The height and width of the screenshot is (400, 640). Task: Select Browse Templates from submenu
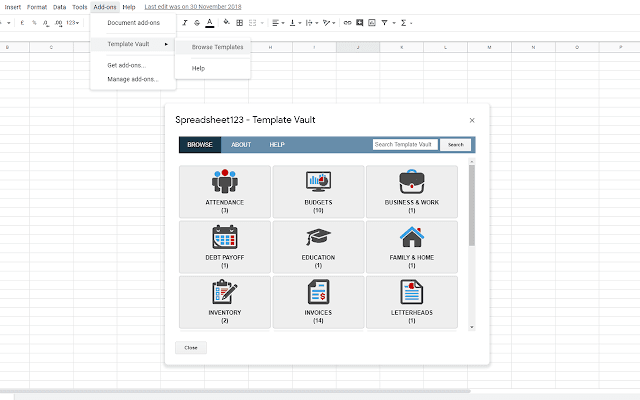(x=217, y=46)
